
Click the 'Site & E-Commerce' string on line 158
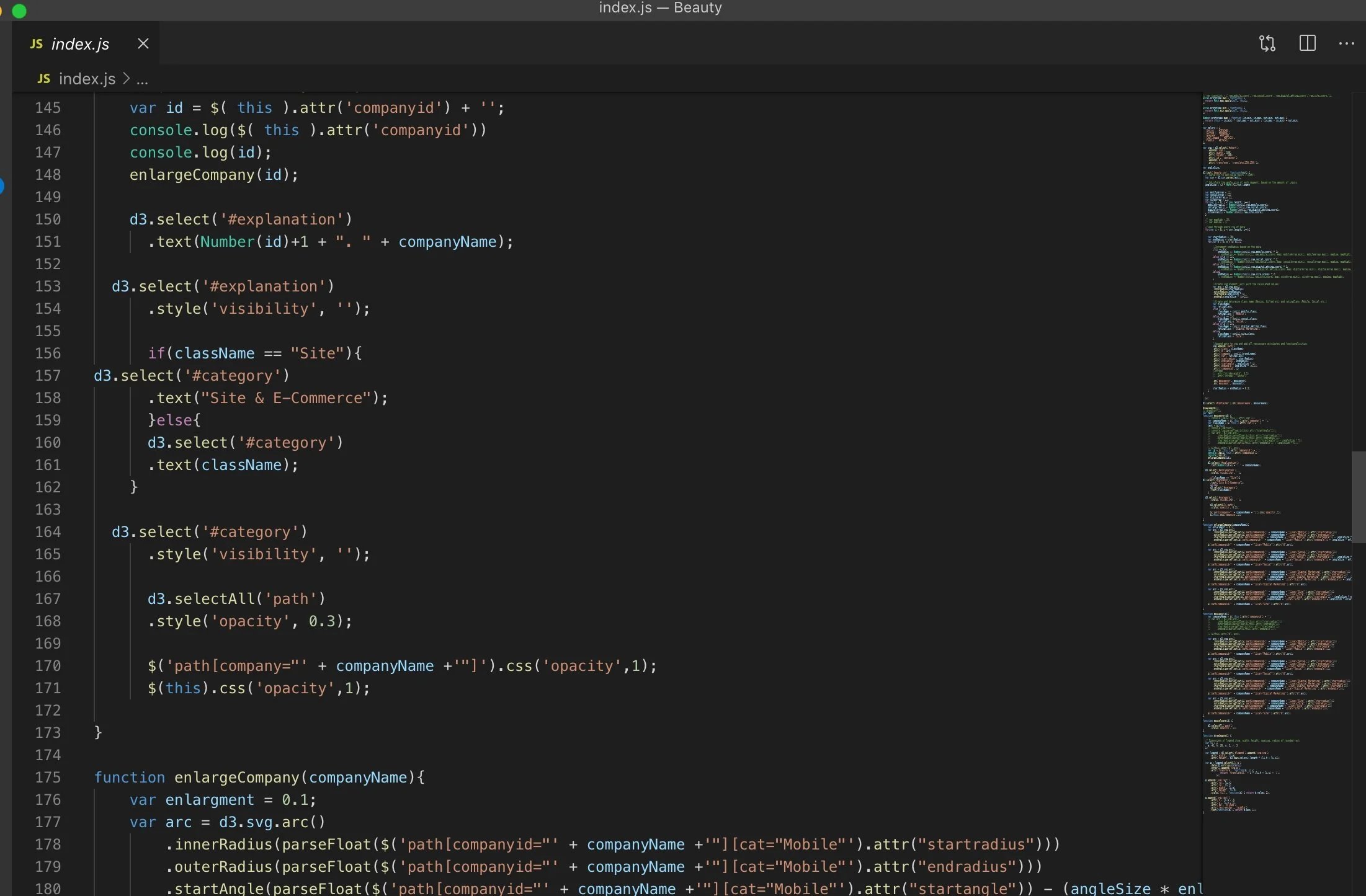tap(285, 398)
